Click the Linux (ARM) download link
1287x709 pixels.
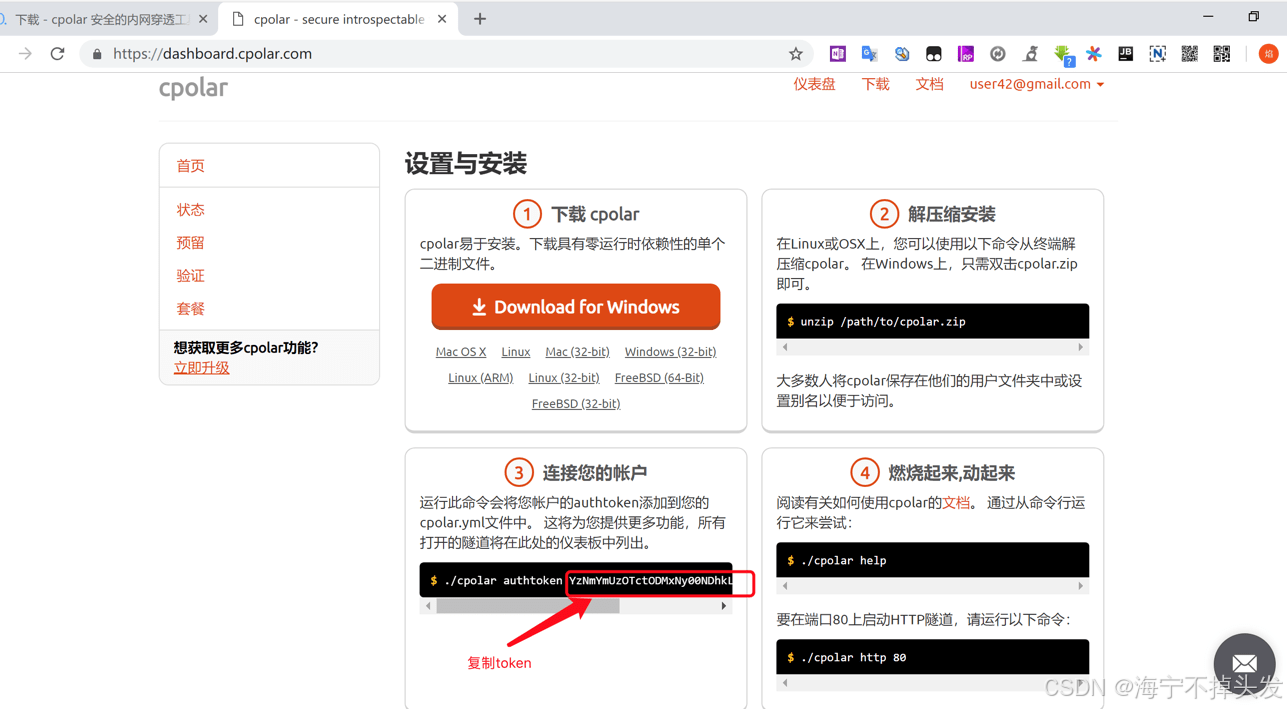point(480,378)
